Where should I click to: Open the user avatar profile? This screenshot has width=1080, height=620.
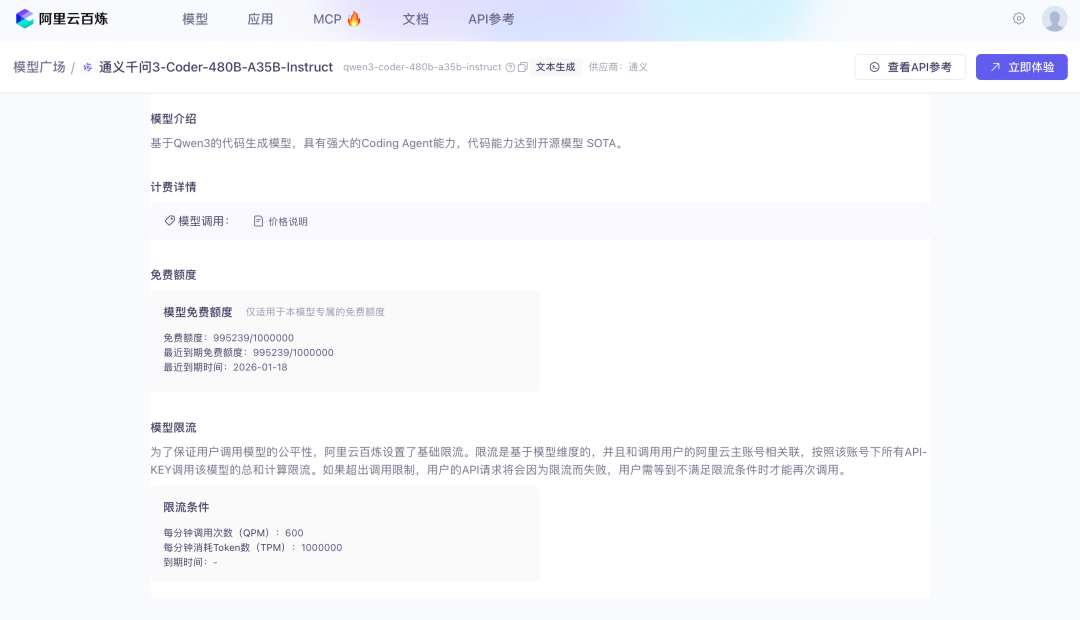pyautogui.click(x=1055, y=19)
